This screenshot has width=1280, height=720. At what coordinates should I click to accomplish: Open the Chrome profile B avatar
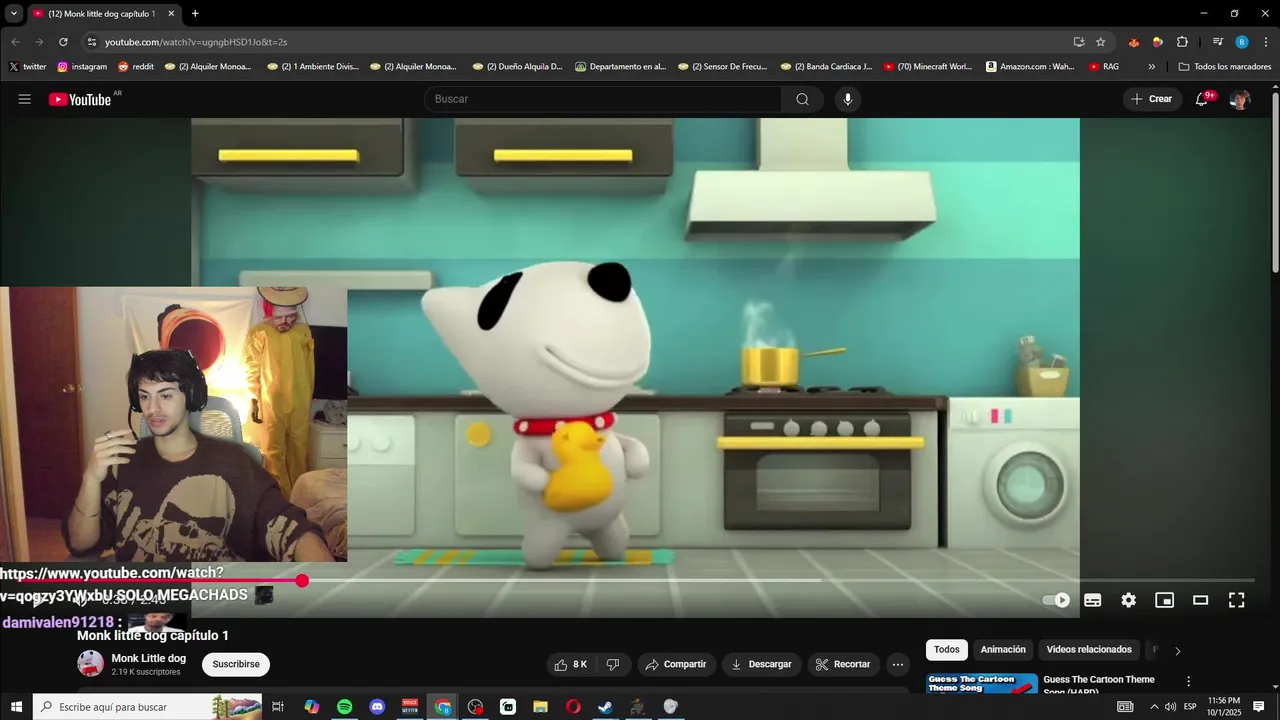click(1242, 42)
